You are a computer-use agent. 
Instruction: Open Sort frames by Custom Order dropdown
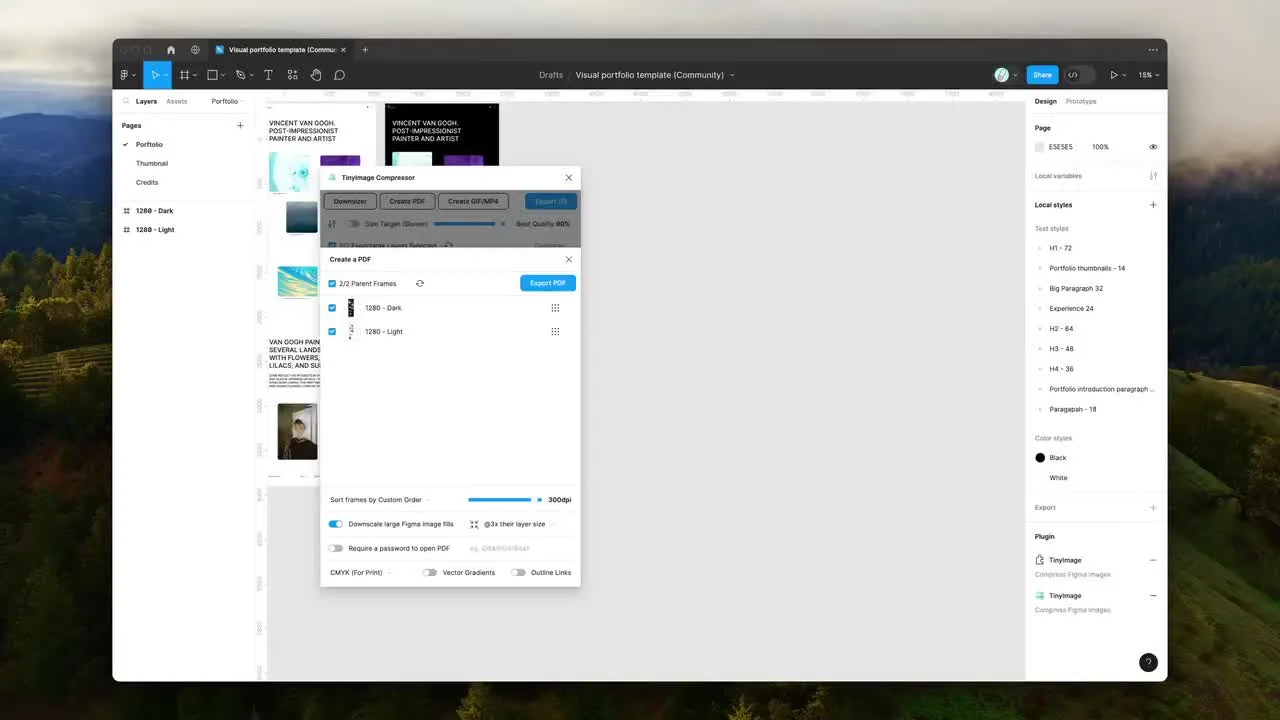click(x=380, y=500)
